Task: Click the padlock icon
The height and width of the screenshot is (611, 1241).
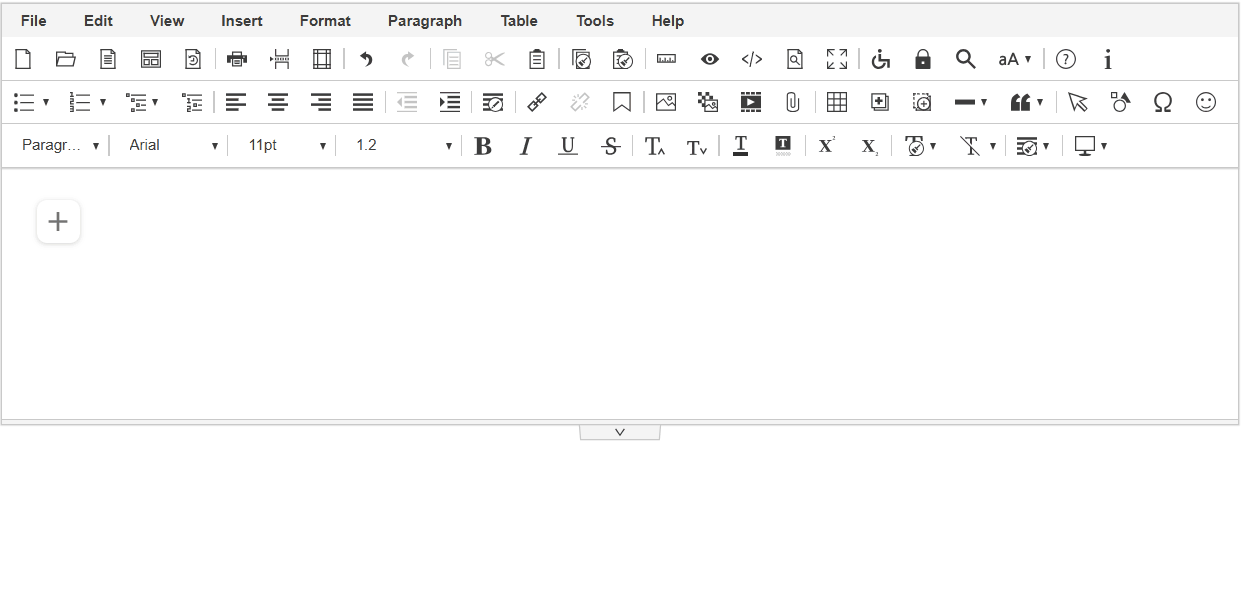Action: tap(923, 59)
